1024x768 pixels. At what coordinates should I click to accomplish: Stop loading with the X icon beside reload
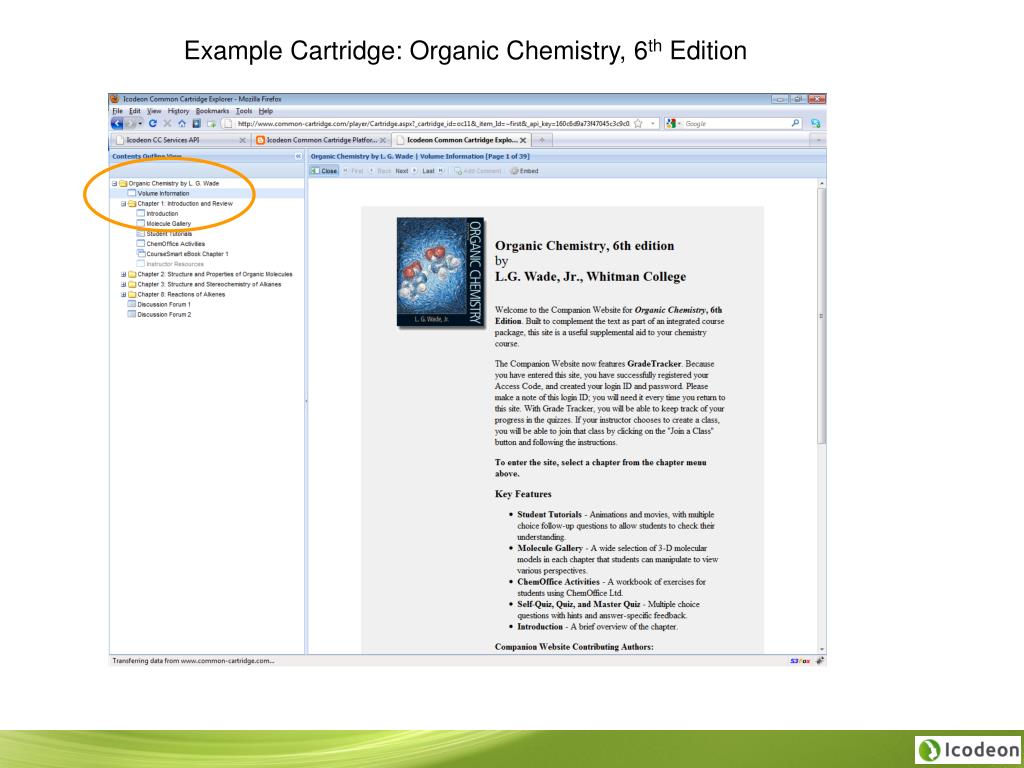point(167,123)
